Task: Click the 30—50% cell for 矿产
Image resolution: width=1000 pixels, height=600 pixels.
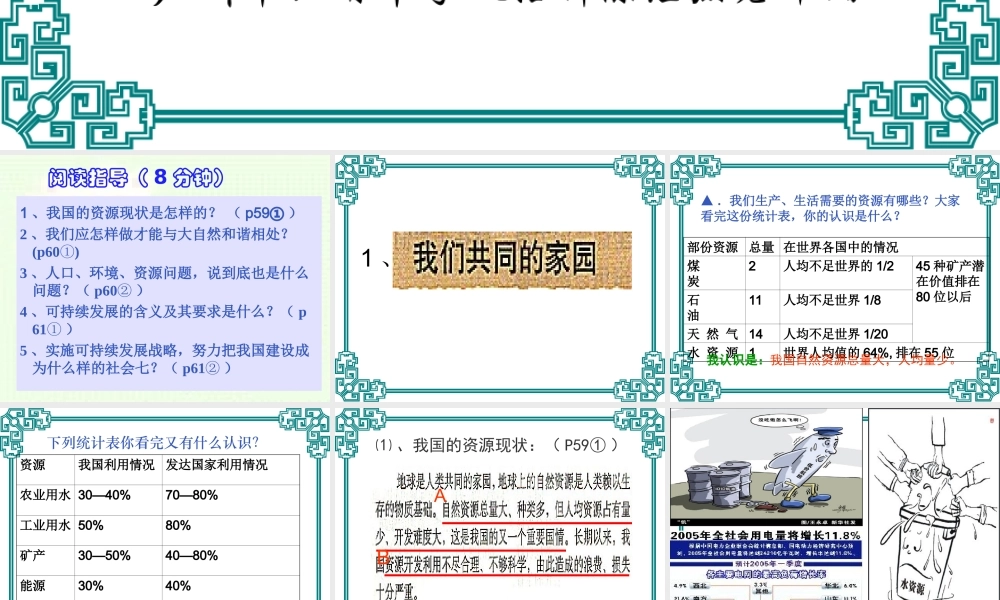Action: coord(104,555)
